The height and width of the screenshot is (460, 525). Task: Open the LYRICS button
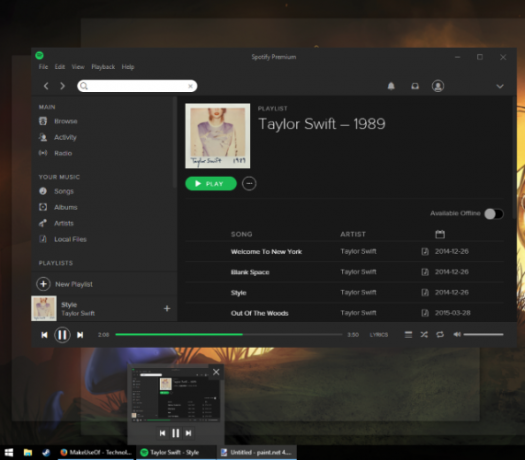pyautogui.click(x=379, y=335)
